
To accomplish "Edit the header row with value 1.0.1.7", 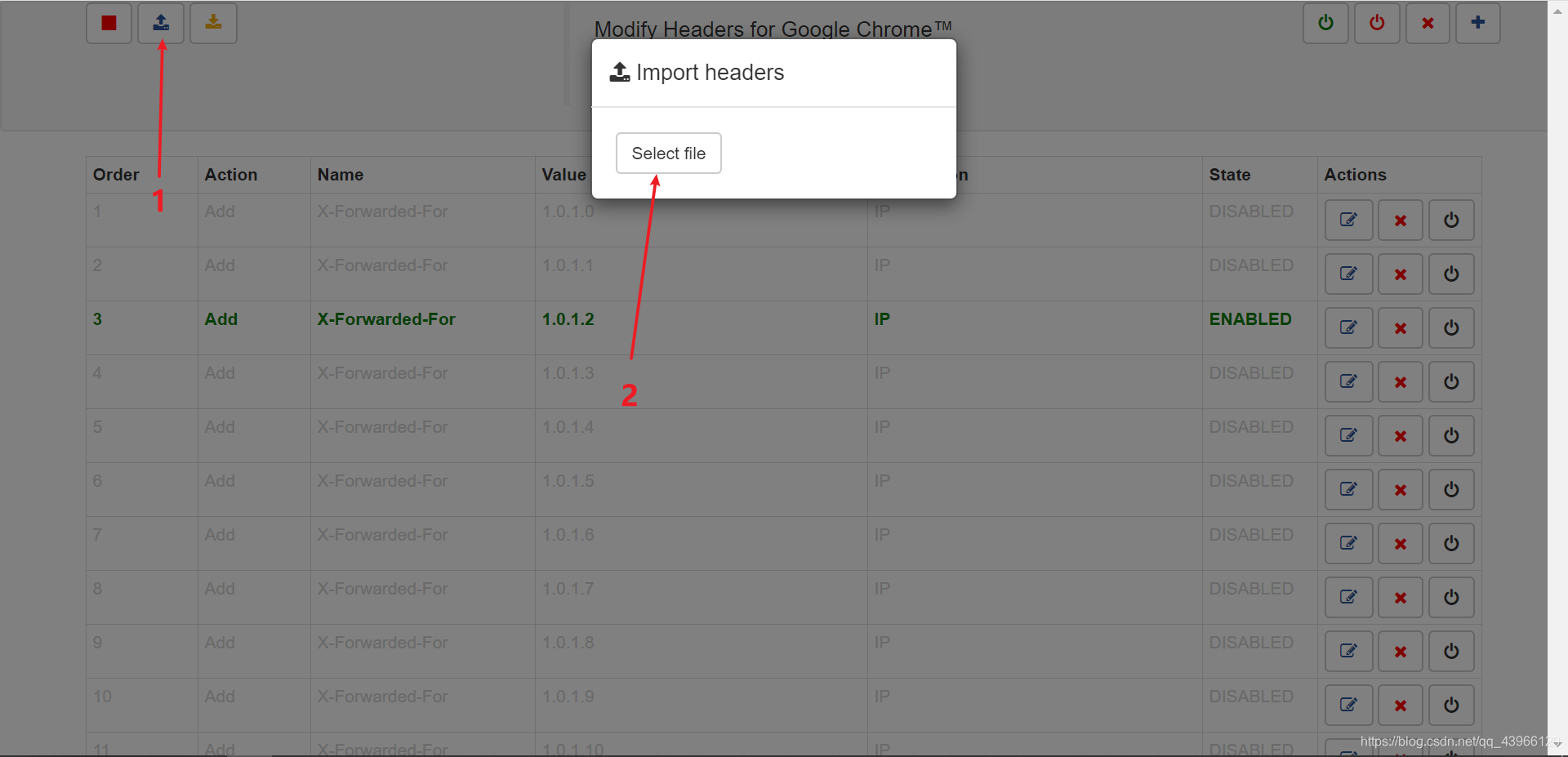I will [1348, 598].
